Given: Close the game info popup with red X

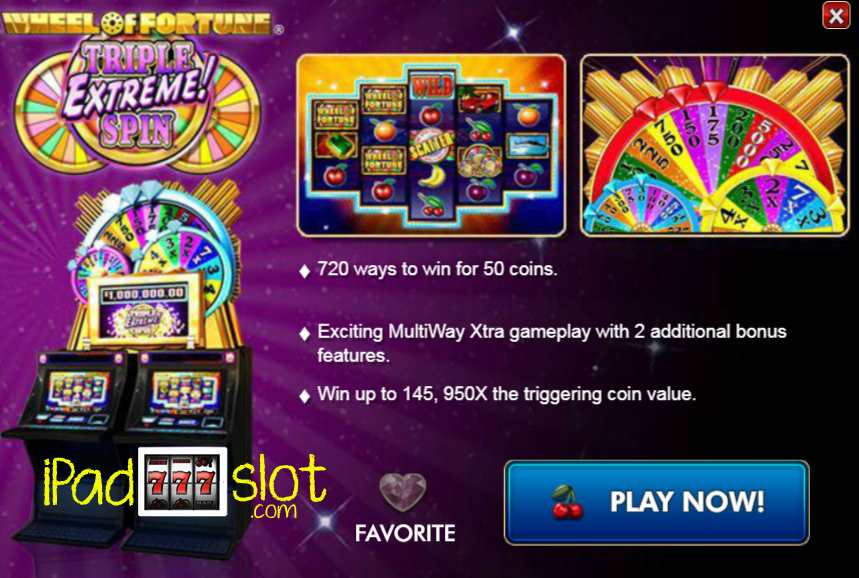Looking at the screenshot, I should click(x=835, y=15).
